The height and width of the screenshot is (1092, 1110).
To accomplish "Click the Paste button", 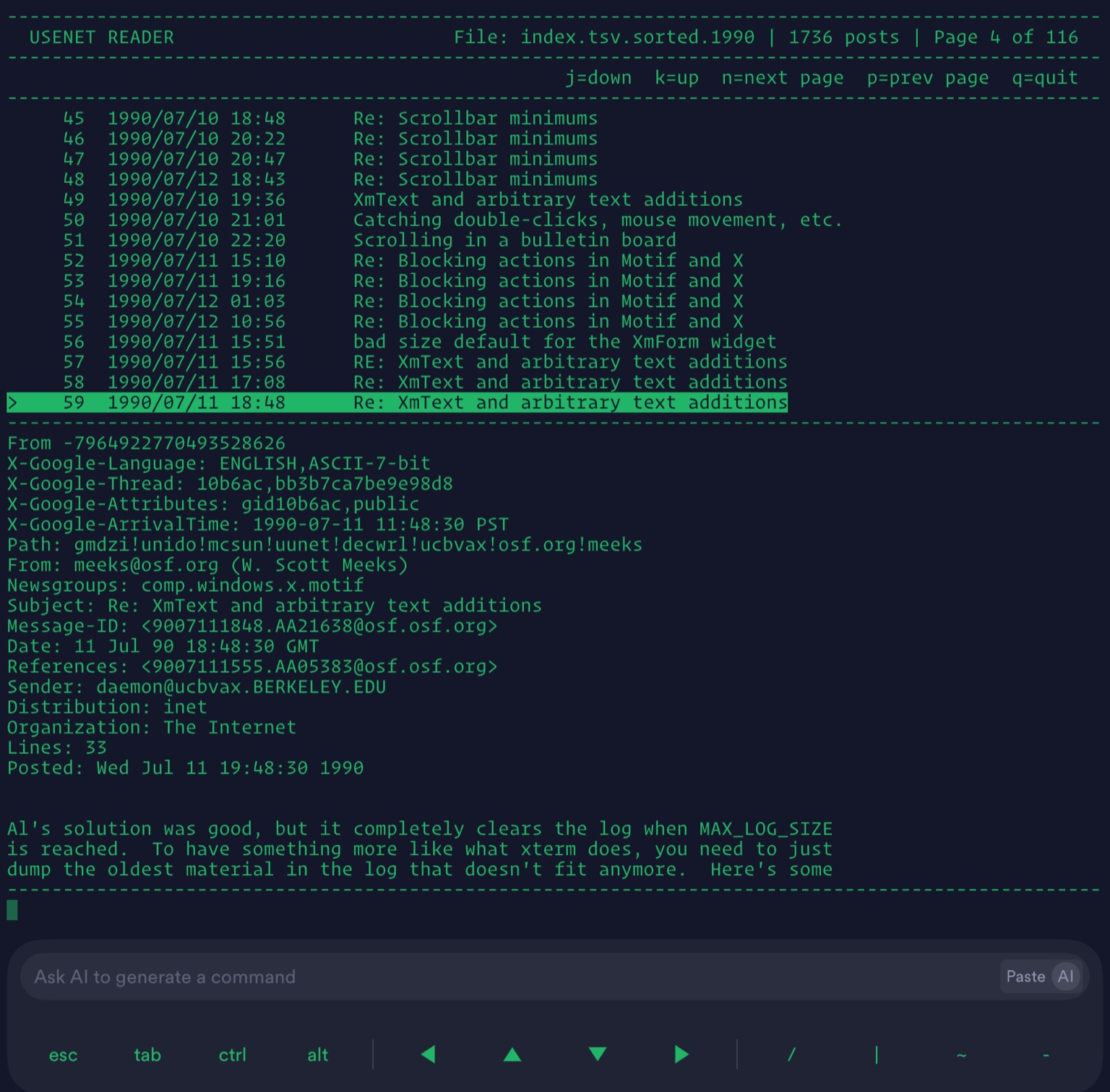I will [1025, 976].
